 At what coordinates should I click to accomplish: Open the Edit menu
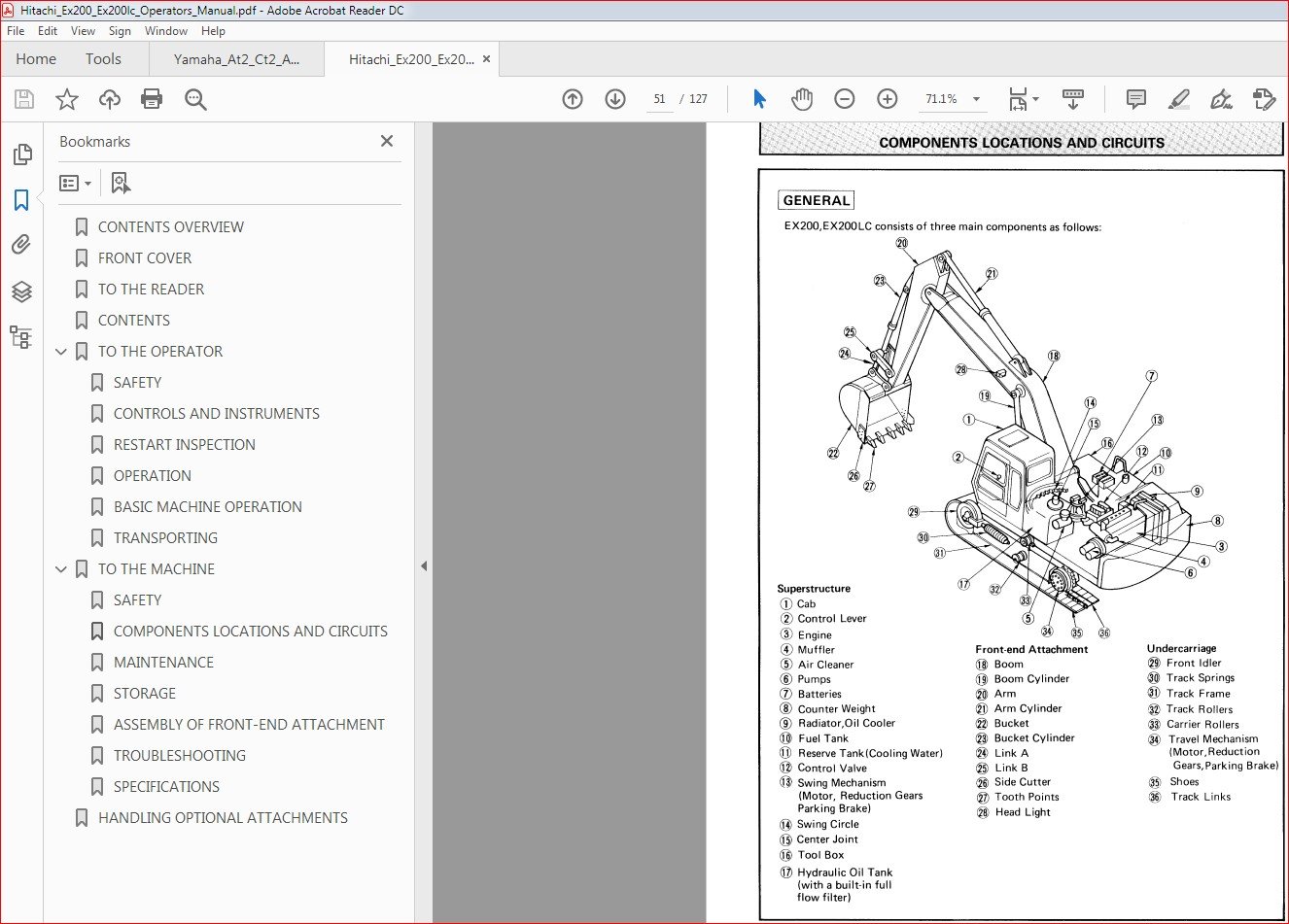48,31
